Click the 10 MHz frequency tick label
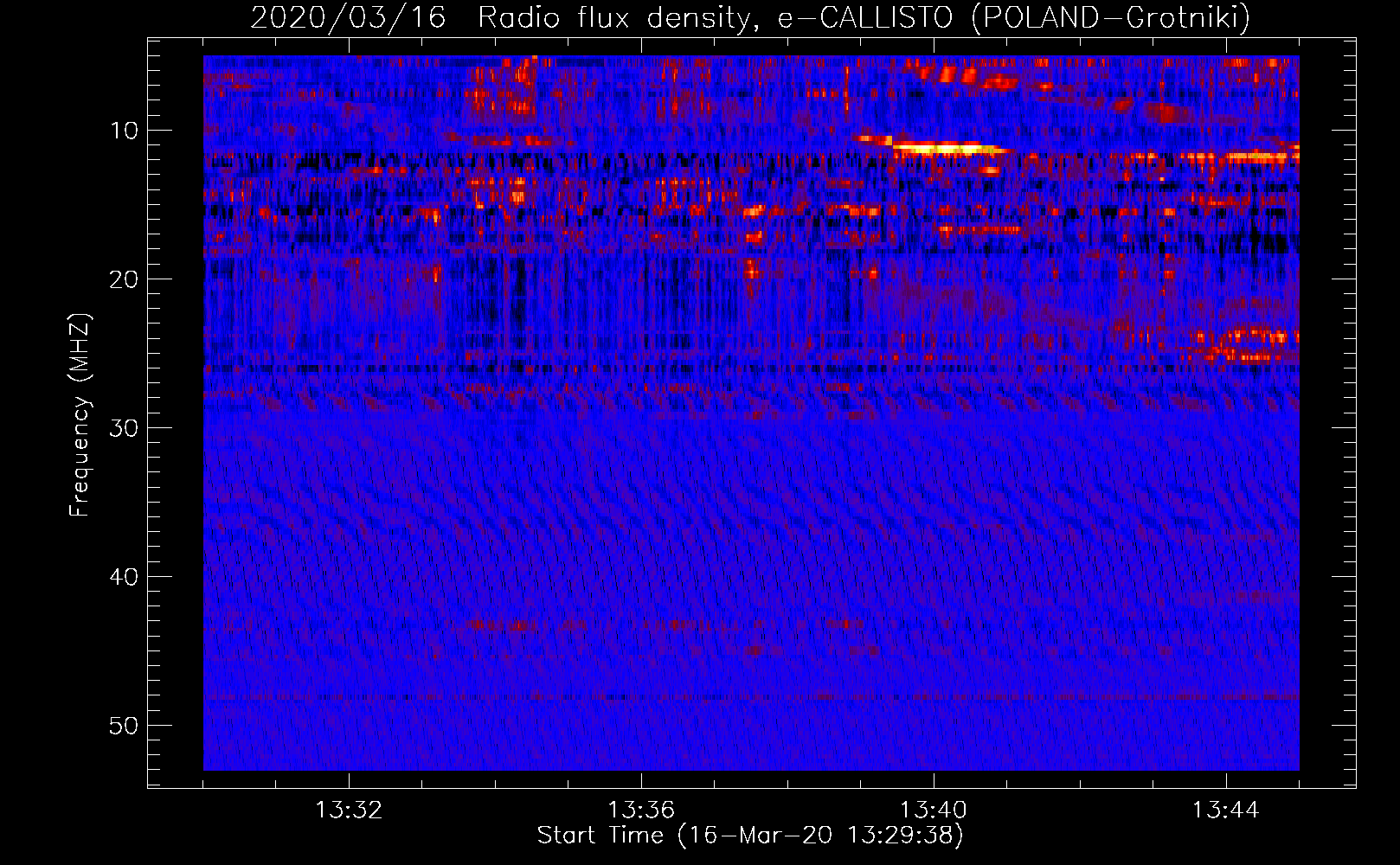The image size is (1400, 865). click(124, 131)
